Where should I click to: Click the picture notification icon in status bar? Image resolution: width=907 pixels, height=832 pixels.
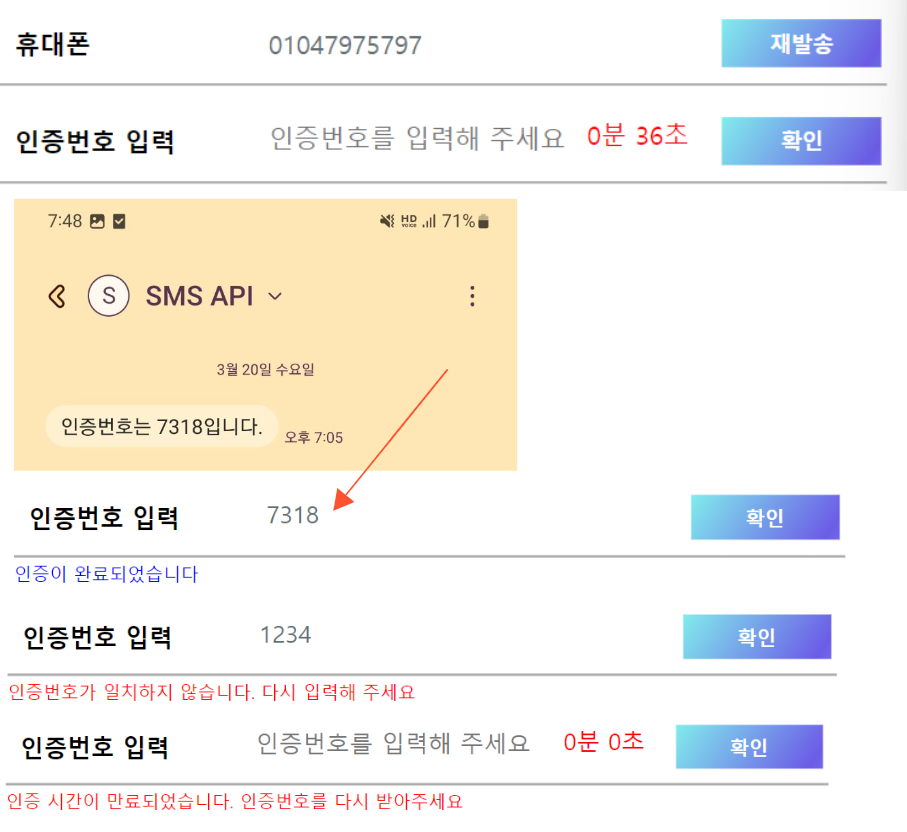click(x=97, y=222)
